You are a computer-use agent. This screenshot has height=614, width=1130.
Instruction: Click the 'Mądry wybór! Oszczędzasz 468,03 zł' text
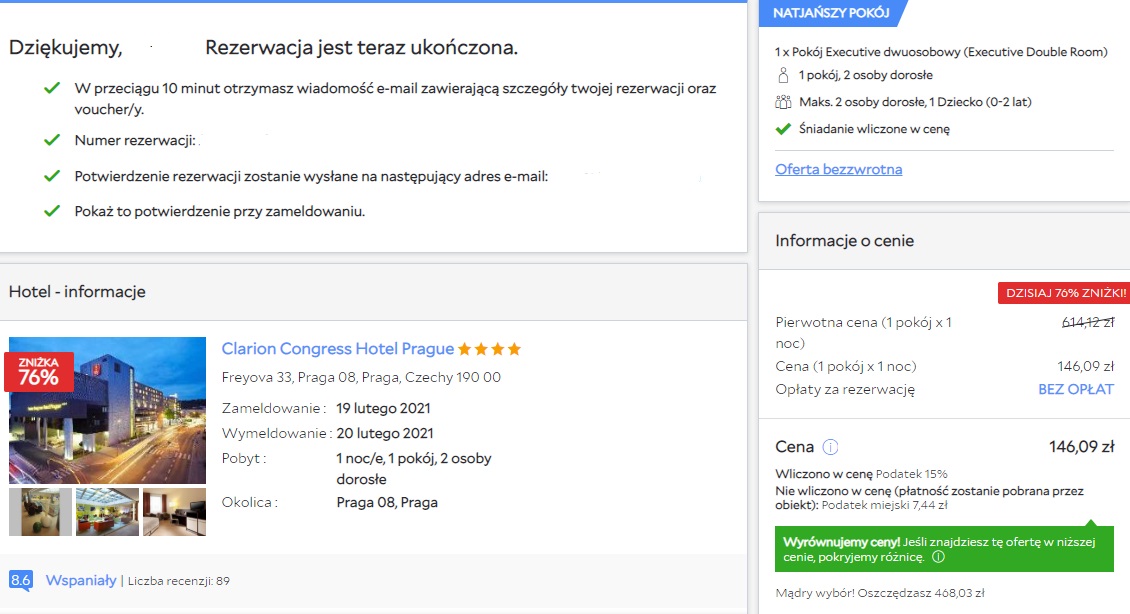point(880,593)
